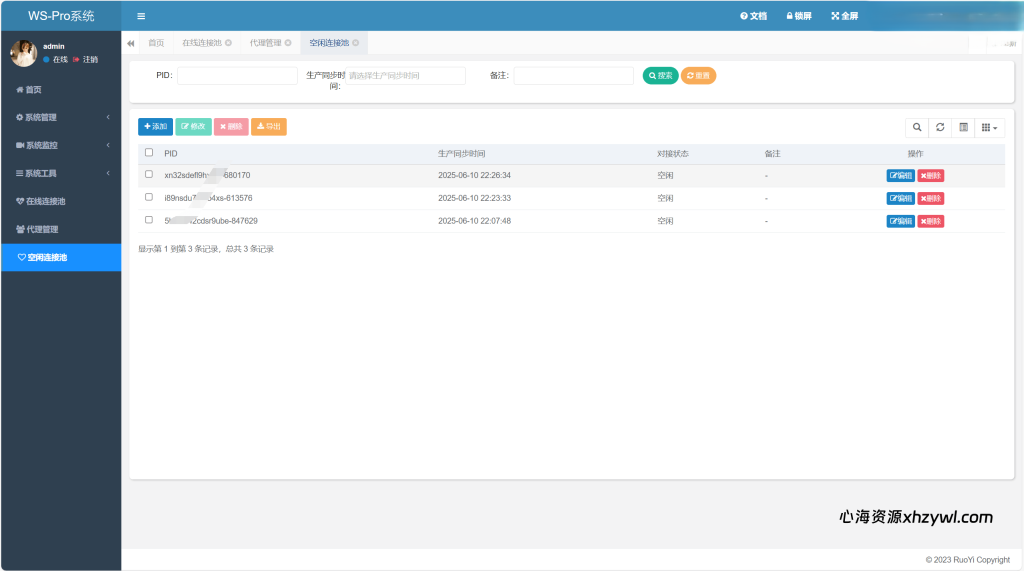The image size is (1024, 571).
Task: Tick the checkbox for the 22:07:48 row
Action: tap(149, 220)
